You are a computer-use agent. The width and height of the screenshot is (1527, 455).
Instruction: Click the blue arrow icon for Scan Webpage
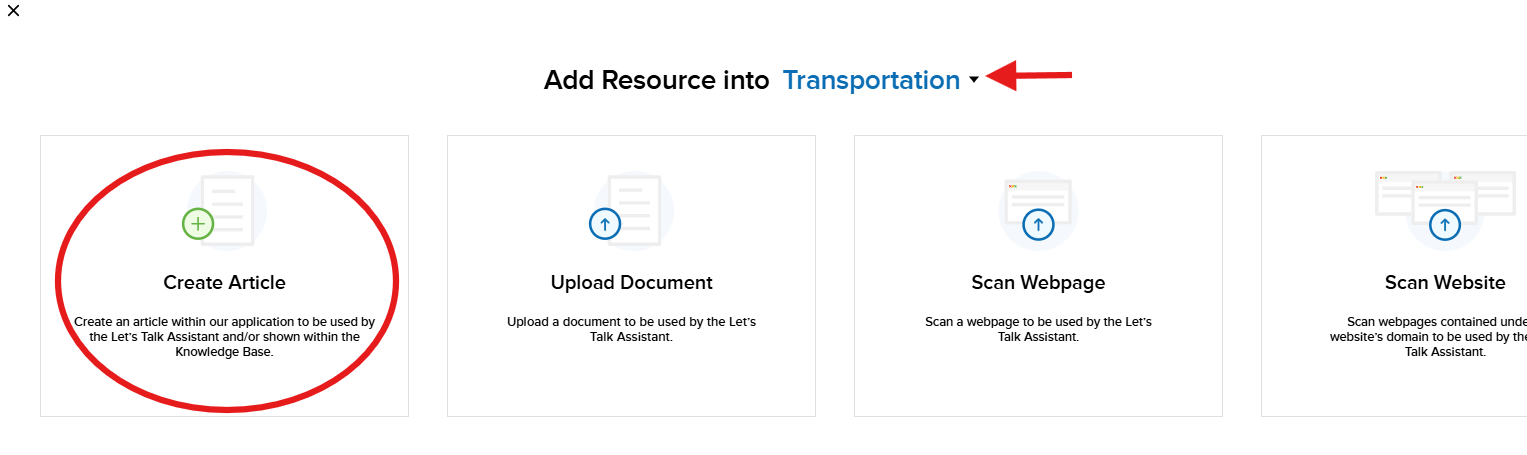(x=1038, y=224)
